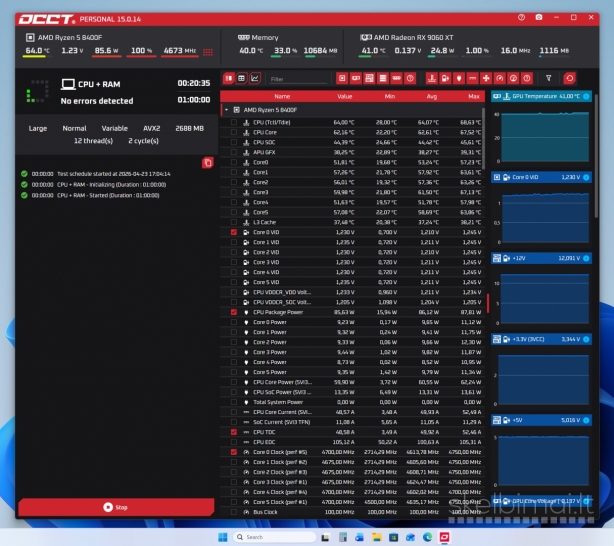Image resolution: width=614 pixels, height=546 pixels.
Task: Uncheck the CPU Package Power checkbox
Action: click(234, 312)
